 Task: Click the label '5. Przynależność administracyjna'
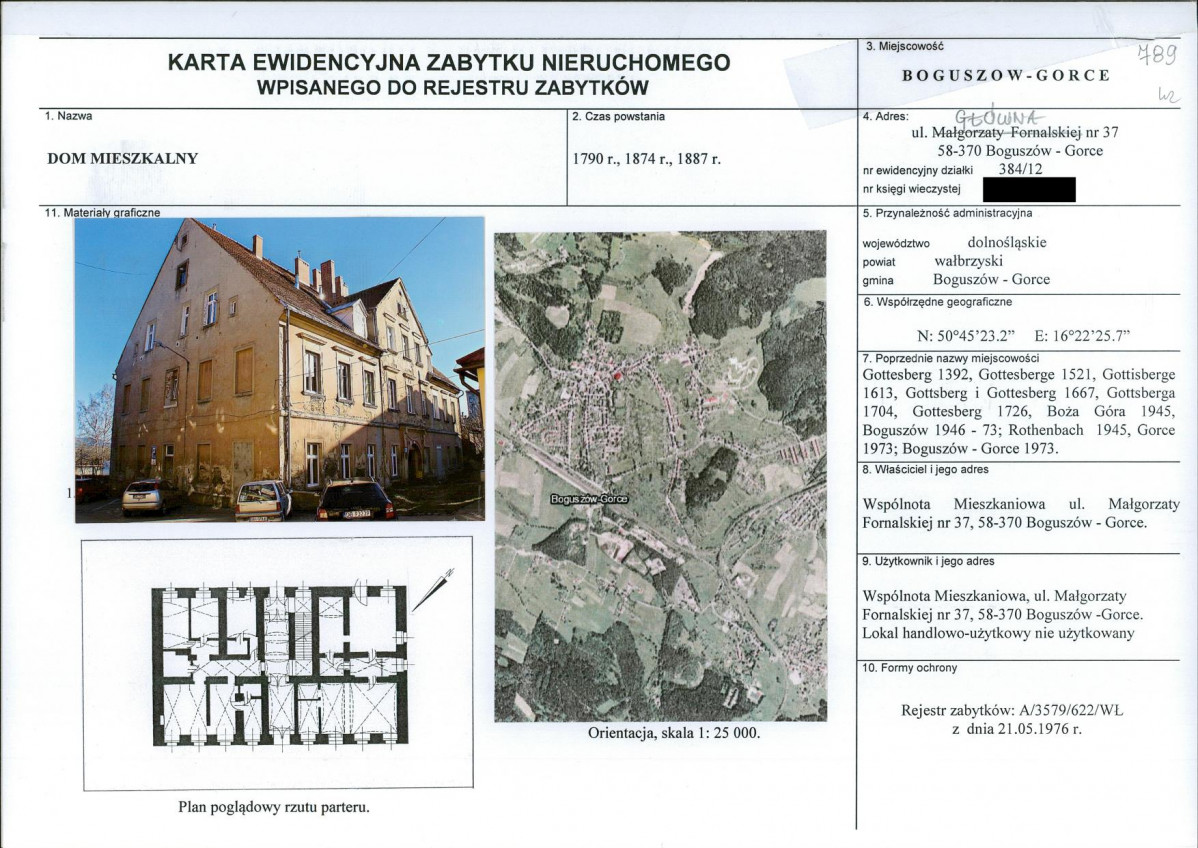(947, 213)
